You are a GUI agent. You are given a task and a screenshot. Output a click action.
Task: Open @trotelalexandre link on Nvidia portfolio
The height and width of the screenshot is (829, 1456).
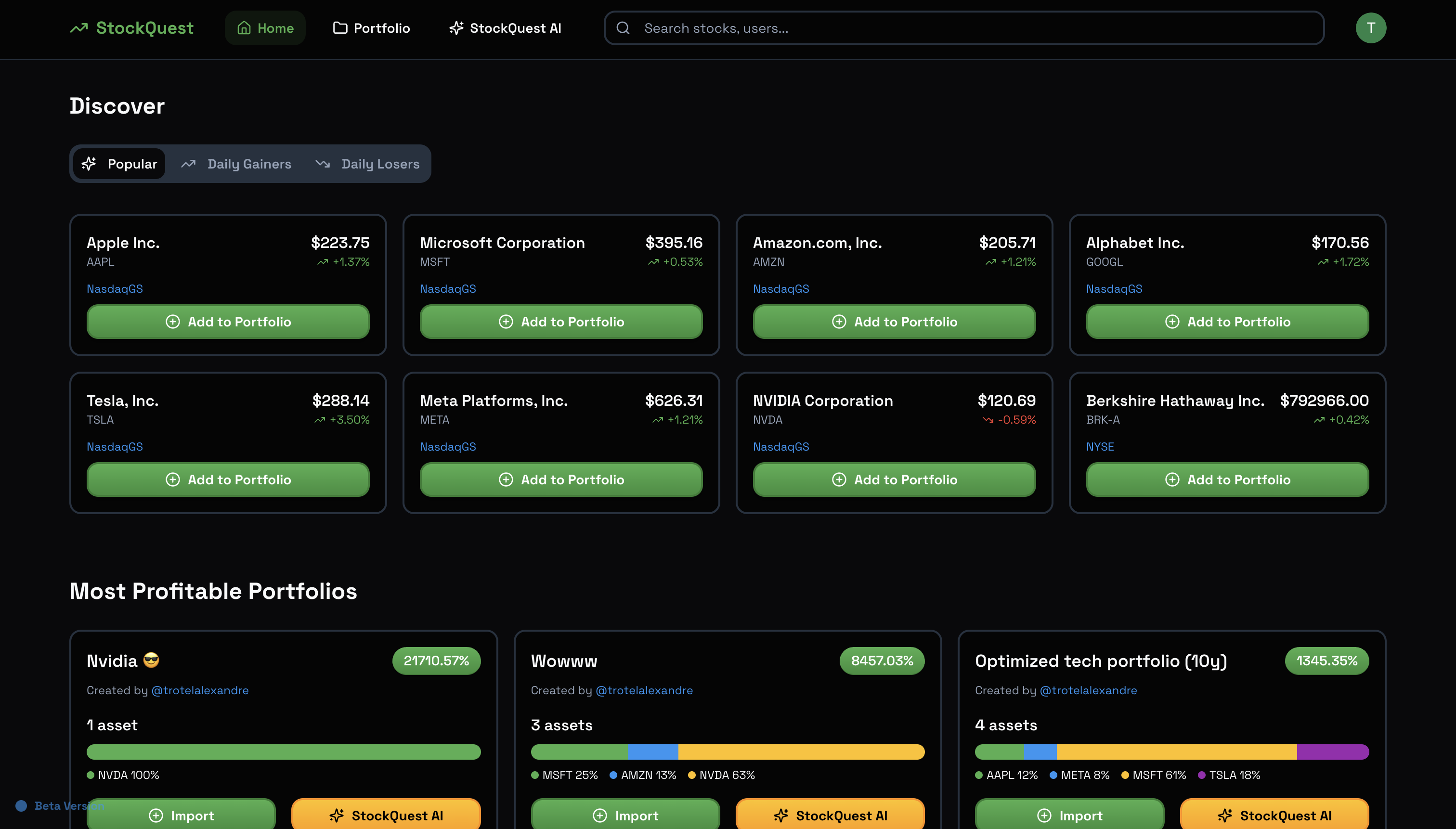(200, 690)
